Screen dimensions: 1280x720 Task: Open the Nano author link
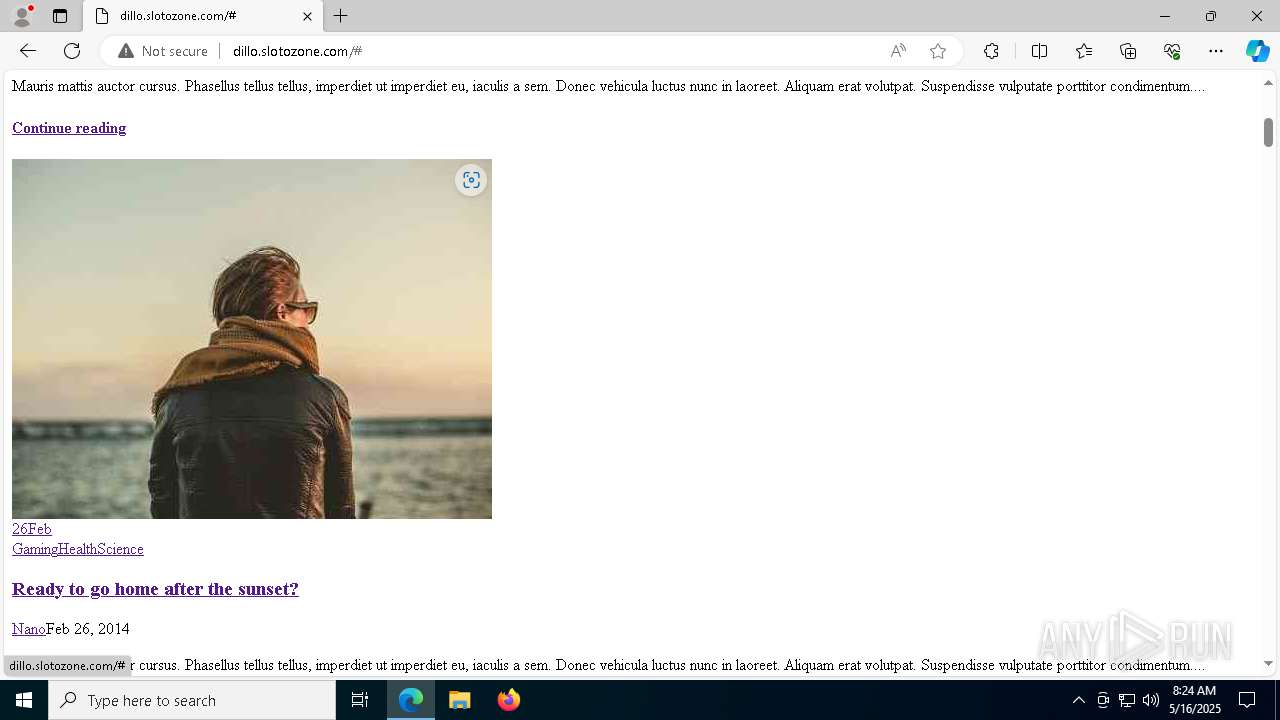[x=29, y=629]
